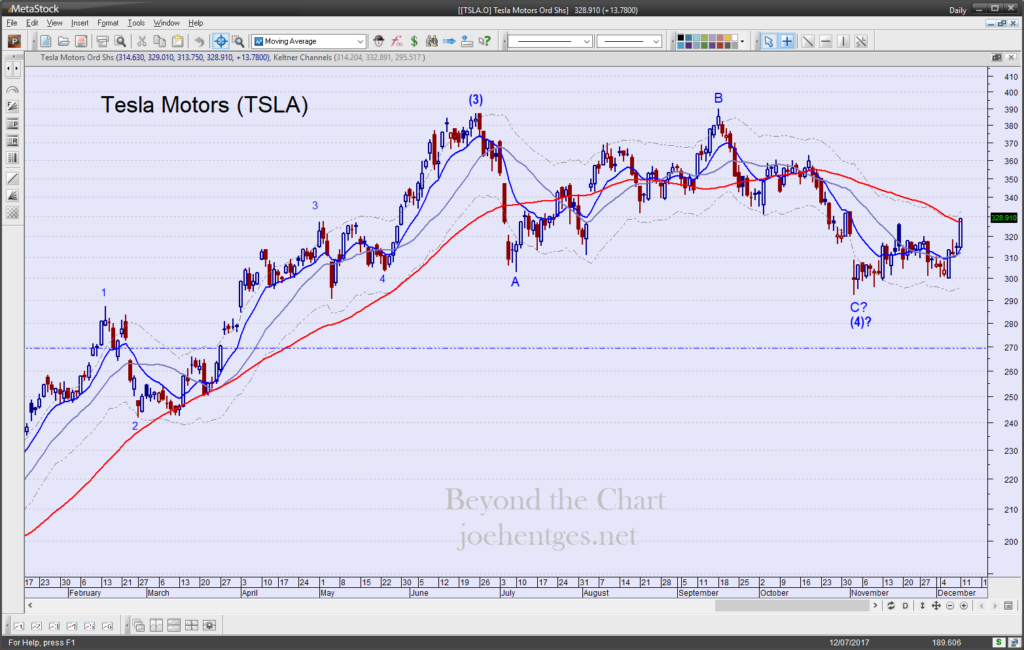Click the Print Preview magnifier icon

click(x=120, y=41)
